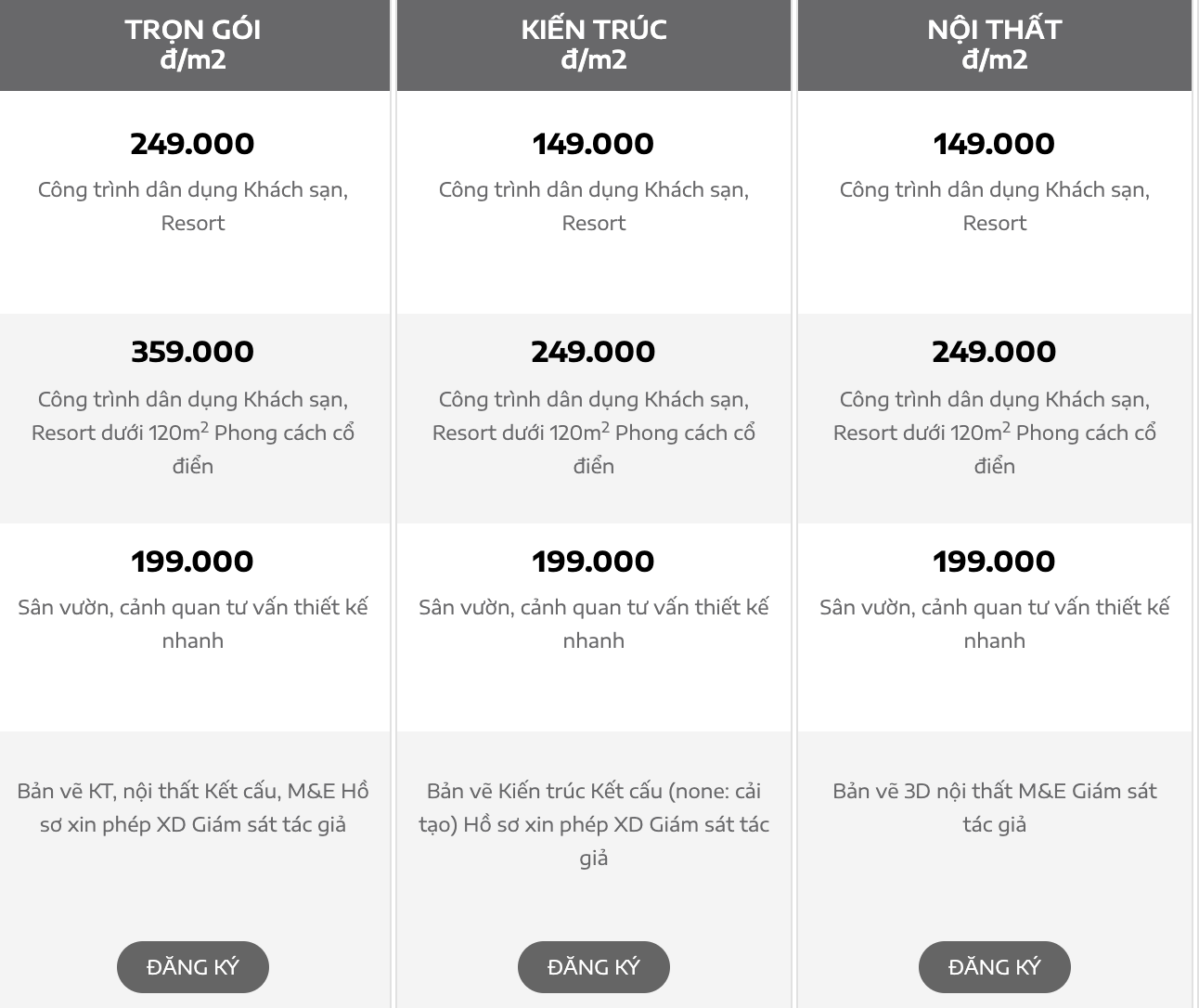Select the TRỌN GÓI column header
Screen dimensions: 1199x1008
coord(194,45)
